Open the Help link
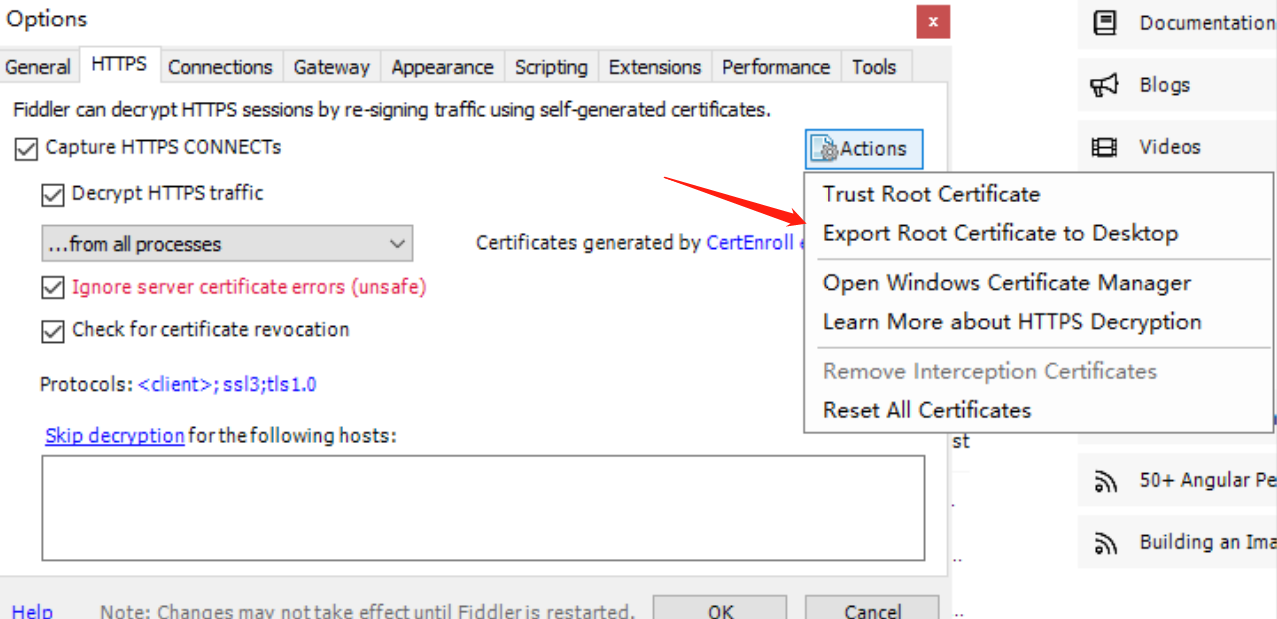 tap(32, 611)
